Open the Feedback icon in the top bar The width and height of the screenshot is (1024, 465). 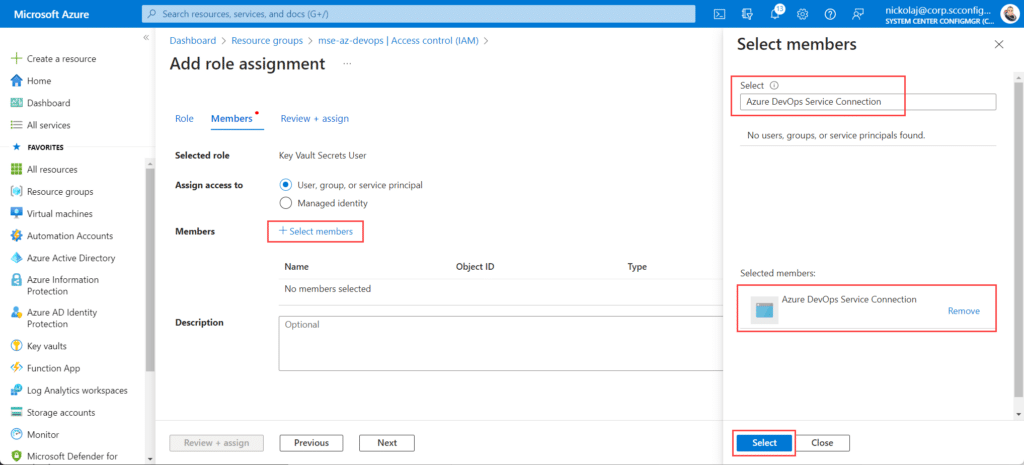[858, 14]
